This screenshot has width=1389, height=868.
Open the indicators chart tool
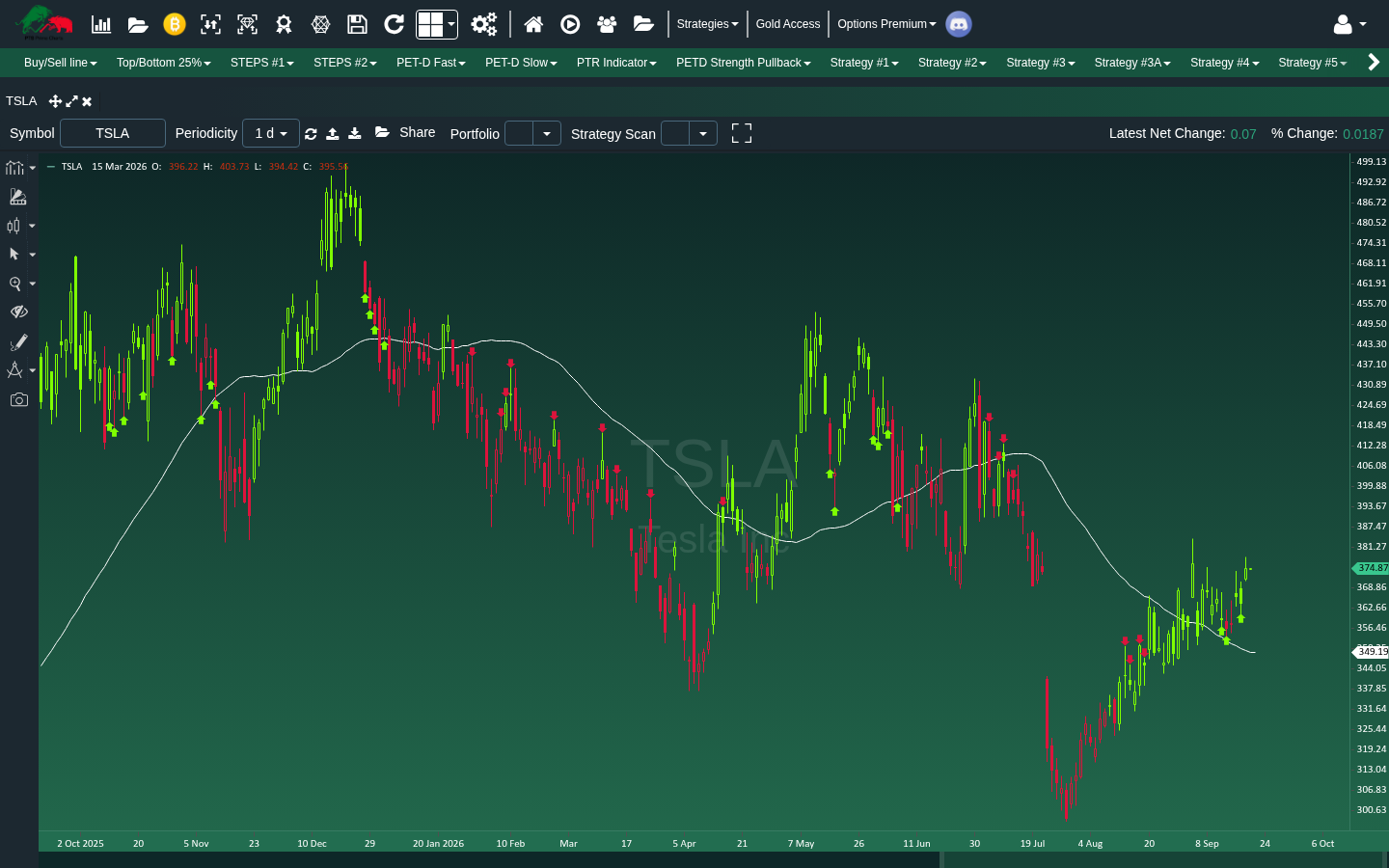pos(15,168)
